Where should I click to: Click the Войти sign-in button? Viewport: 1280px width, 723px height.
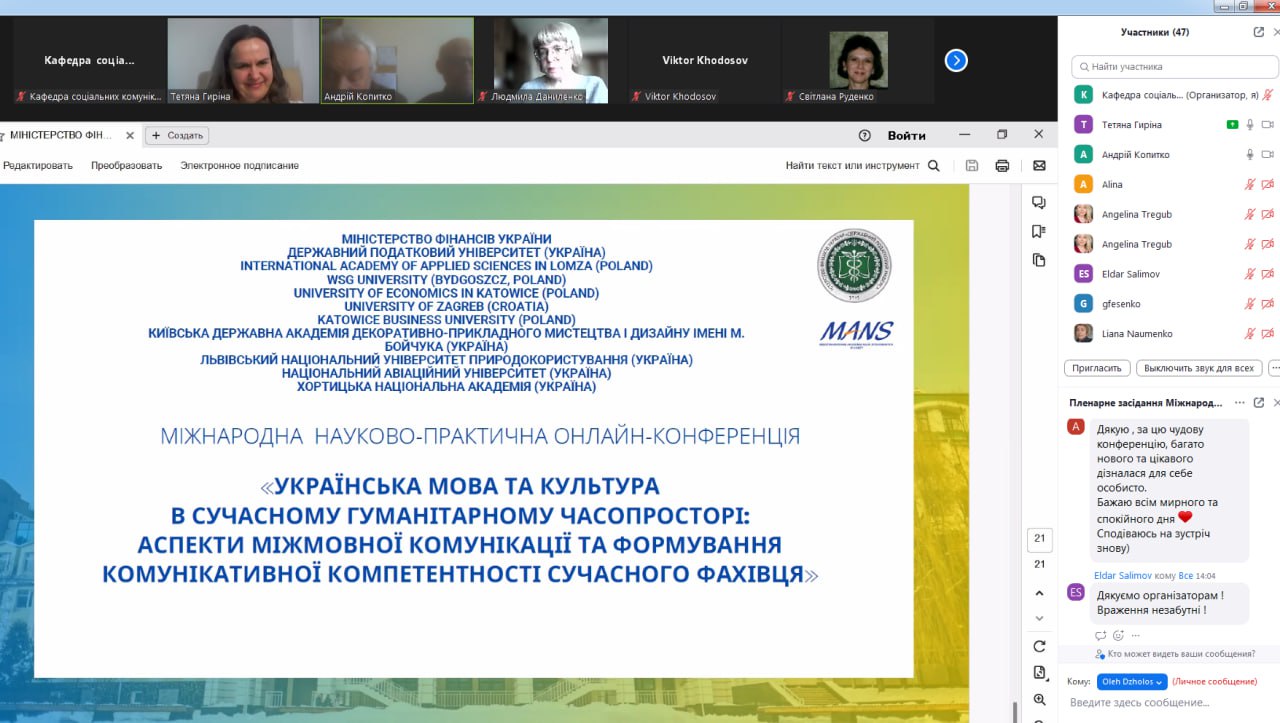point(906,135)
